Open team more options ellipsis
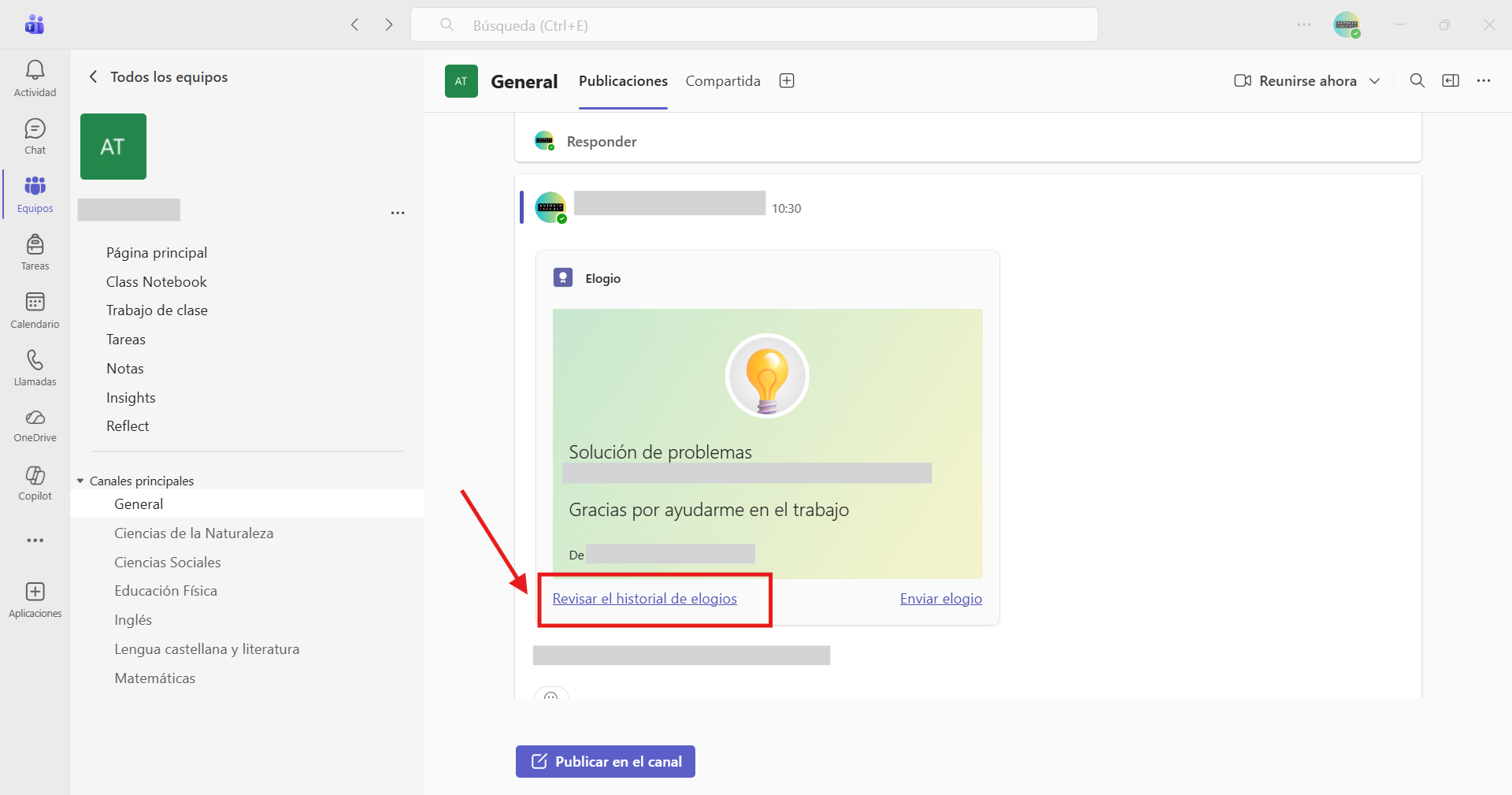The width and height of the screenshot is (1512, 795). tap(398, 213)
